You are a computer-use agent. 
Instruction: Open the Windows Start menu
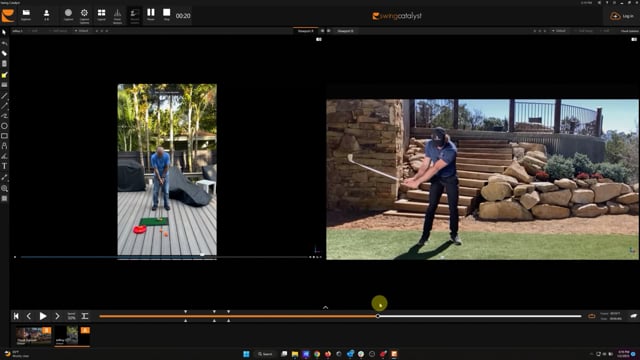(x=246, y=354)
